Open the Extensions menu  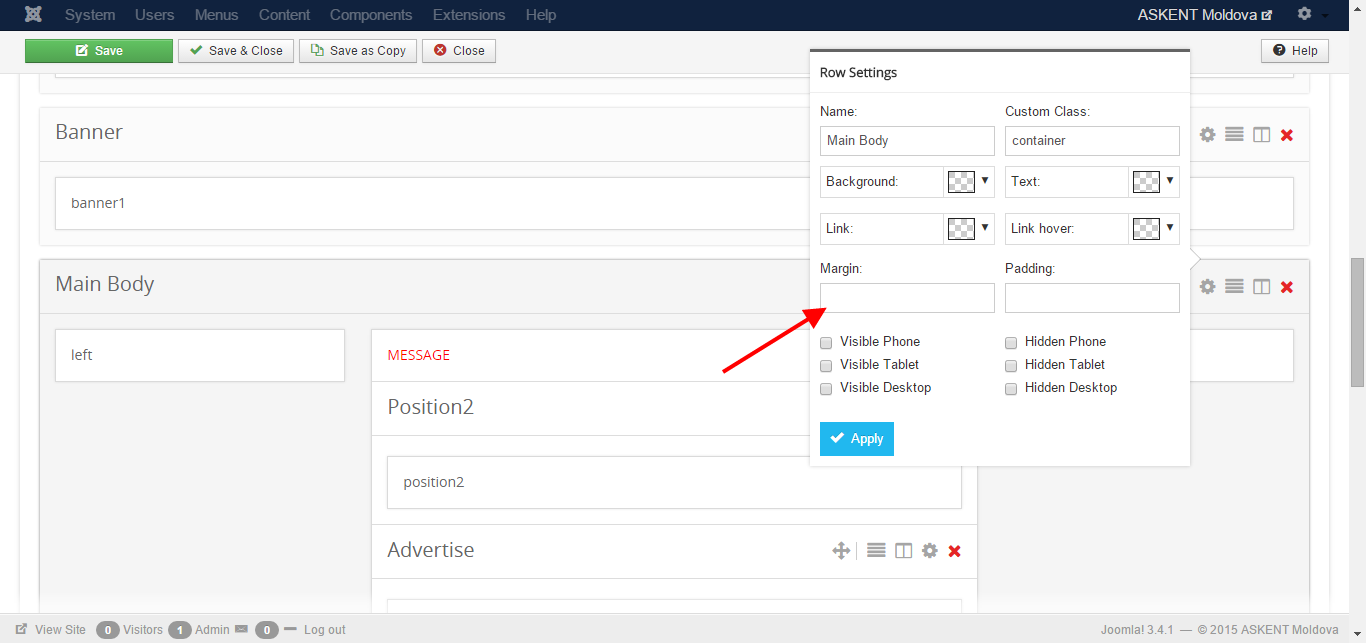click(469, 15)
